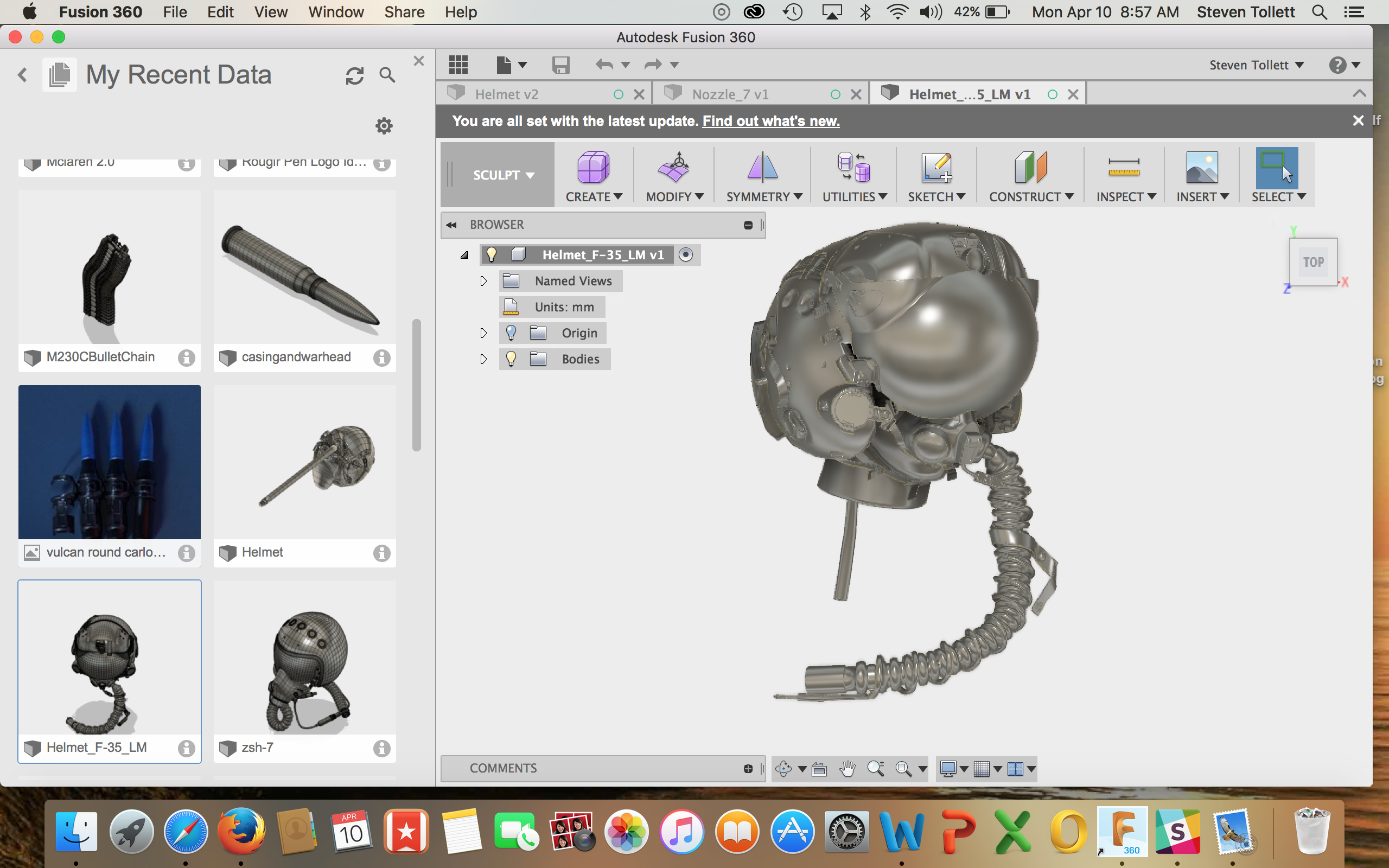Show info for casingandwarhead file

tap(381, 358)
